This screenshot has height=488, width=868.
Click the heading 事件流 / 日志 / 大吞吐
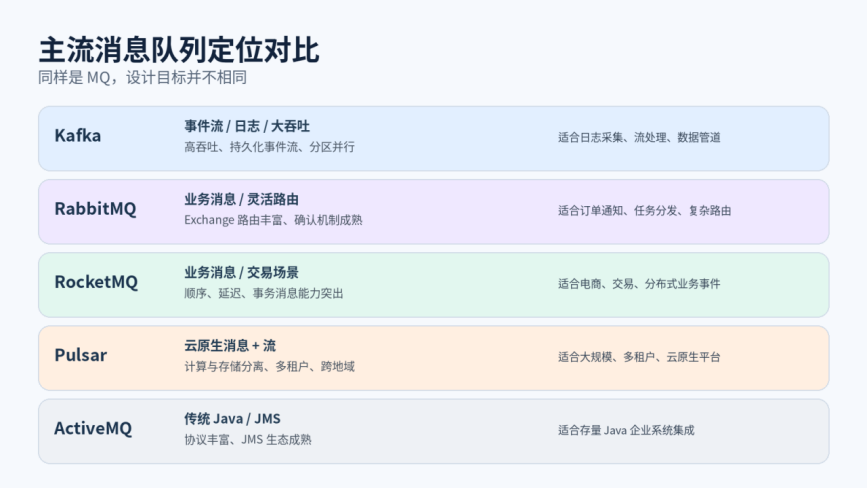(x=247, y=126)
